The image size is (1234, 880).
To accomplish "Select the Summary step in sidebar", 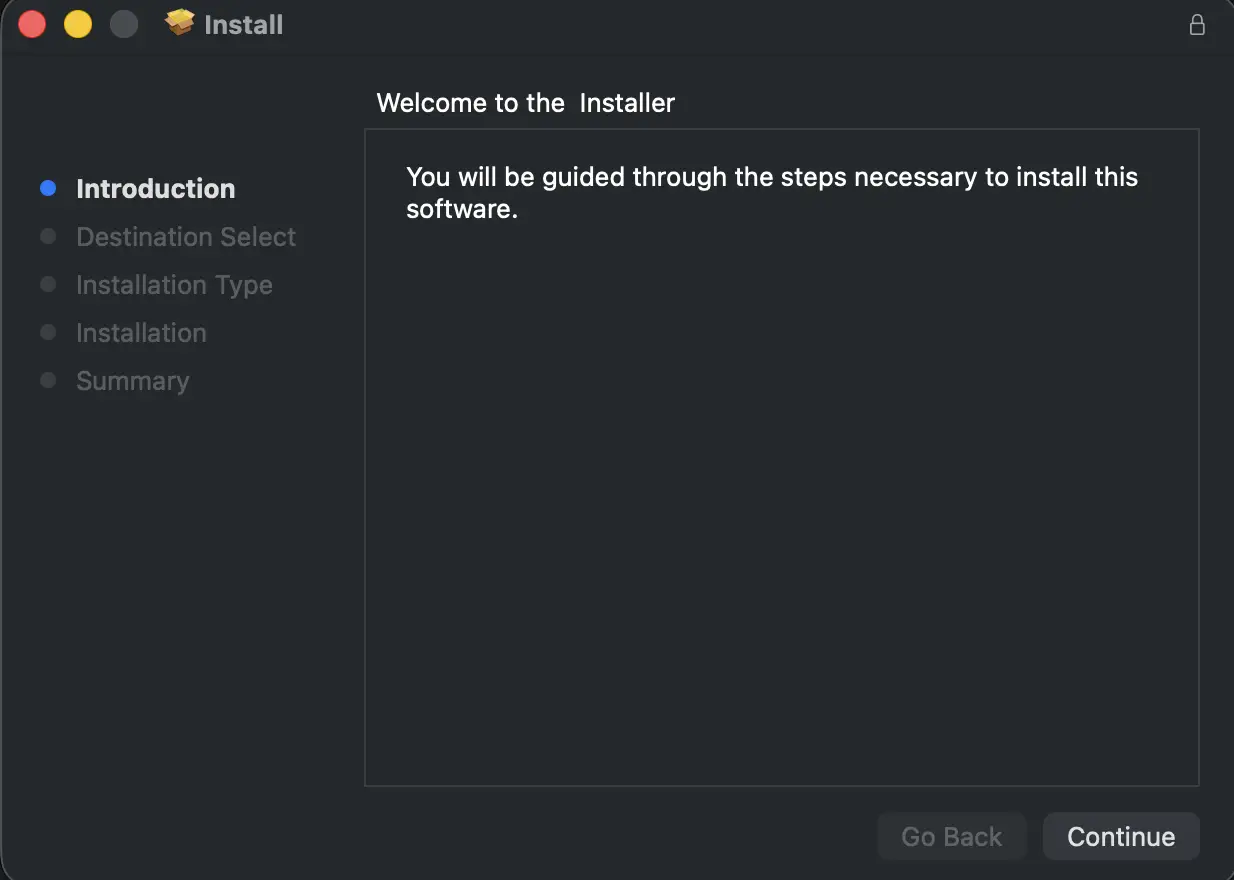I will (132, 380).
